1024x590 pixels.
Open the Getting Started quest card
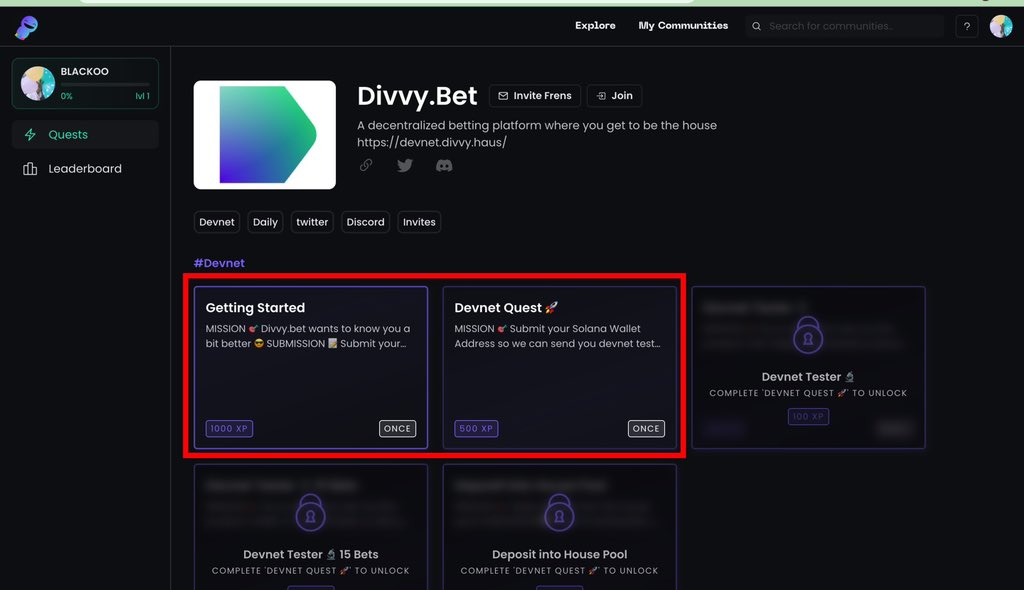pos(311,367)
